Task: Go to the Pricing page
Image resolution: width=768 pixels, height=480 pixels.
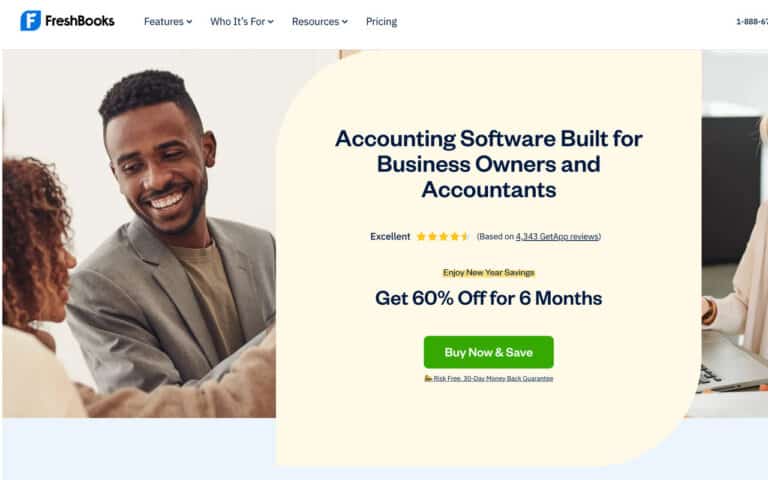Action: pyautogui.click(x=382, y=22)
